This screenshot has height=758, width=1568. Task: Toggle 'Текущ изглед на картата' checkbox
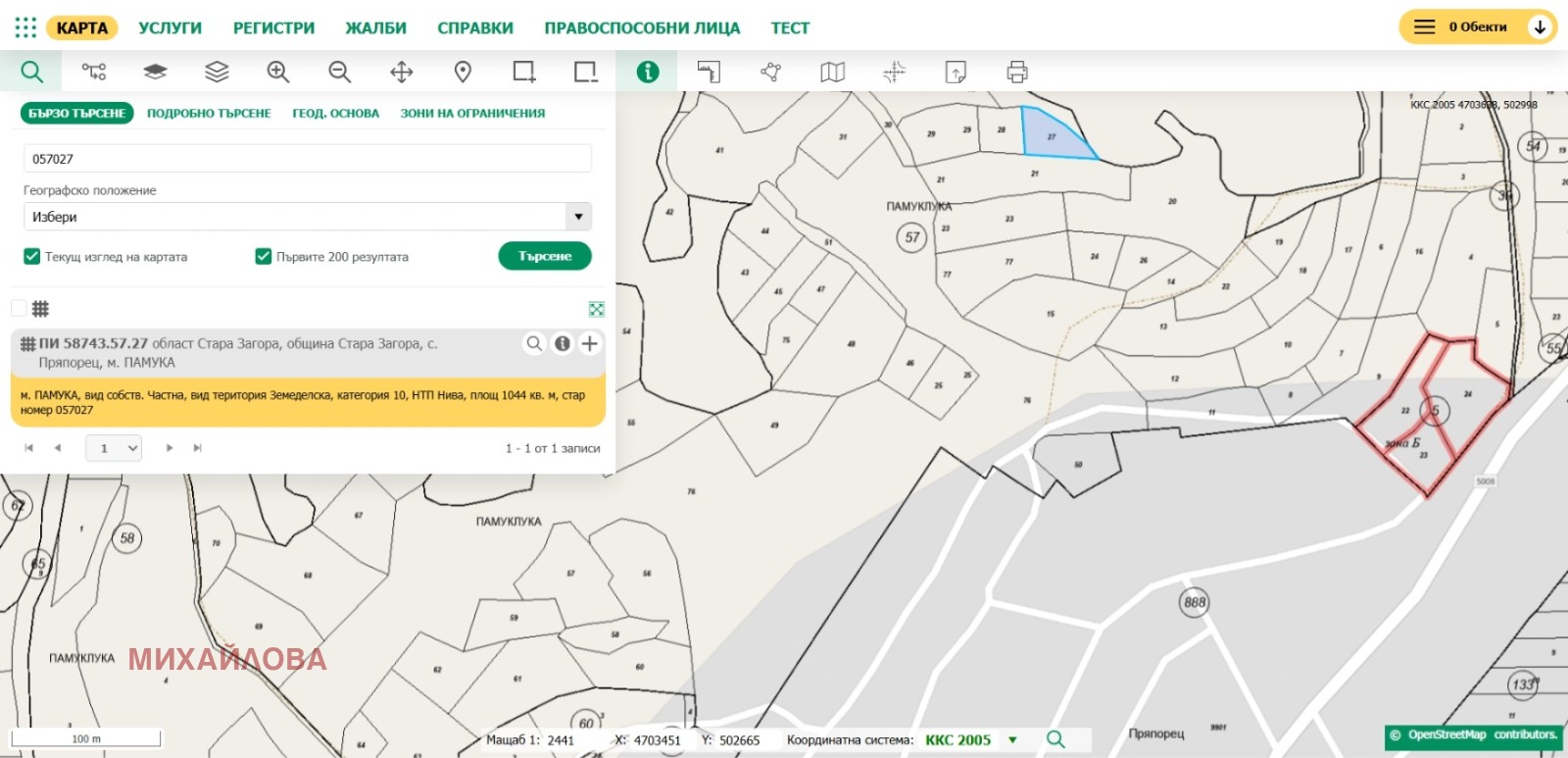[x=31, y=256]
